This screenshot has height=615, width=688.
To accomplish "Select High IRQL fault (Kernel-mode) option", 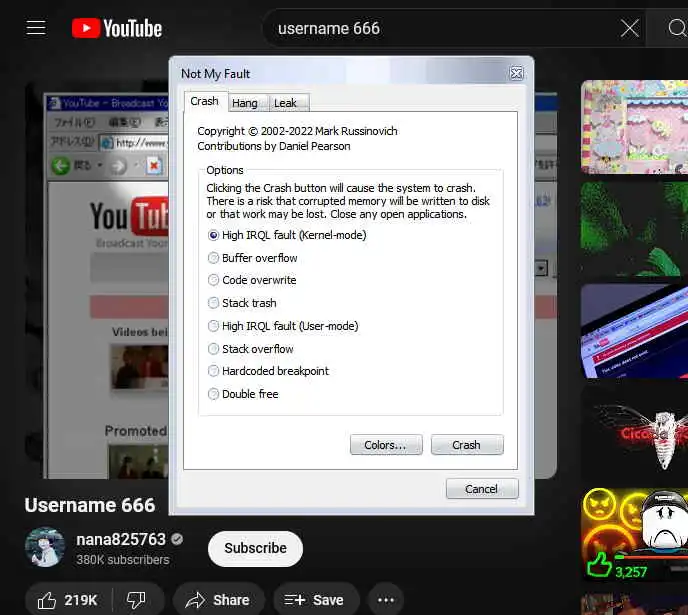I will click(x=287, y=235).
